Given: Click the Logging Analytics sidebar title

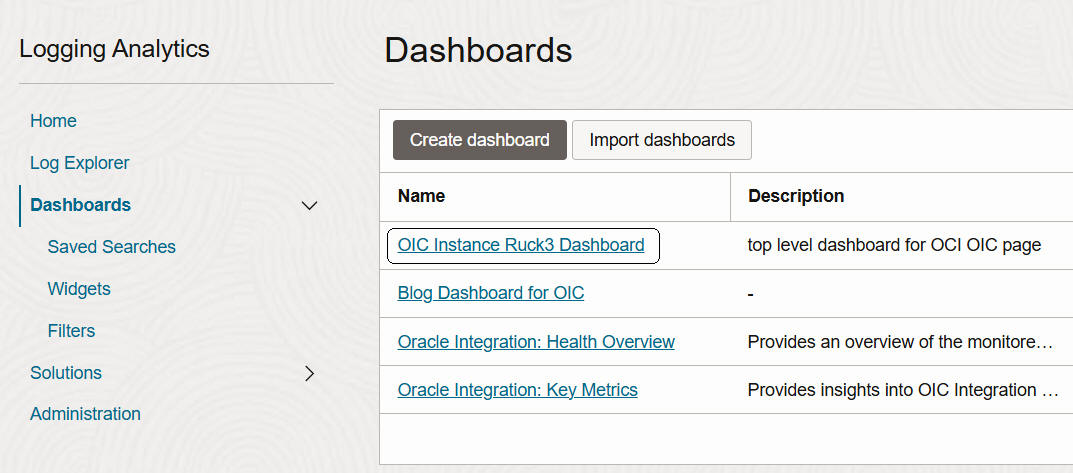Looking at the screenshot, I should (114, 49).
